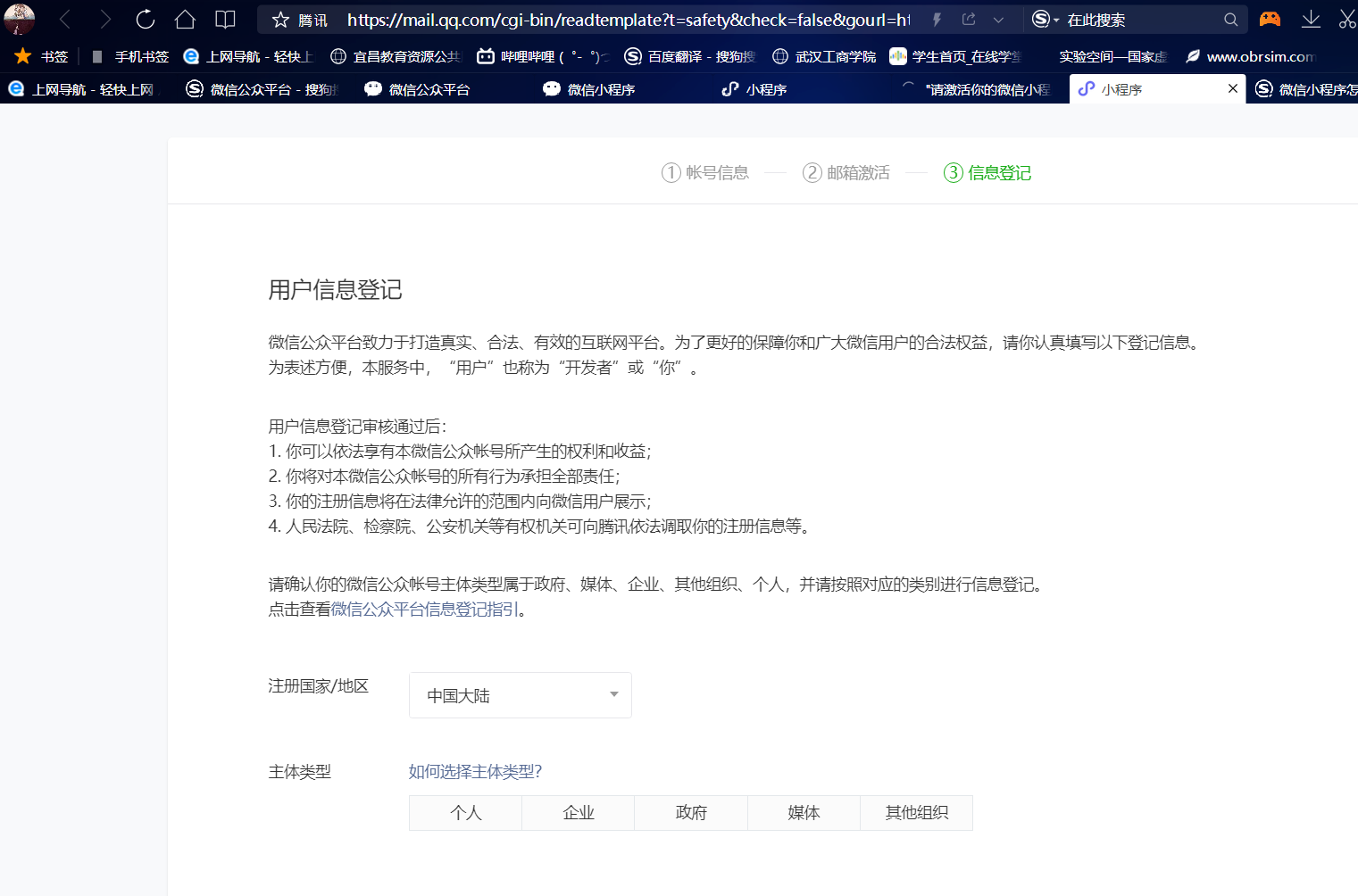Image resolution: width=1358 pixels, height=896 pixels.
Task: Click the 主体类型 label
Action: tap(300, 772)
